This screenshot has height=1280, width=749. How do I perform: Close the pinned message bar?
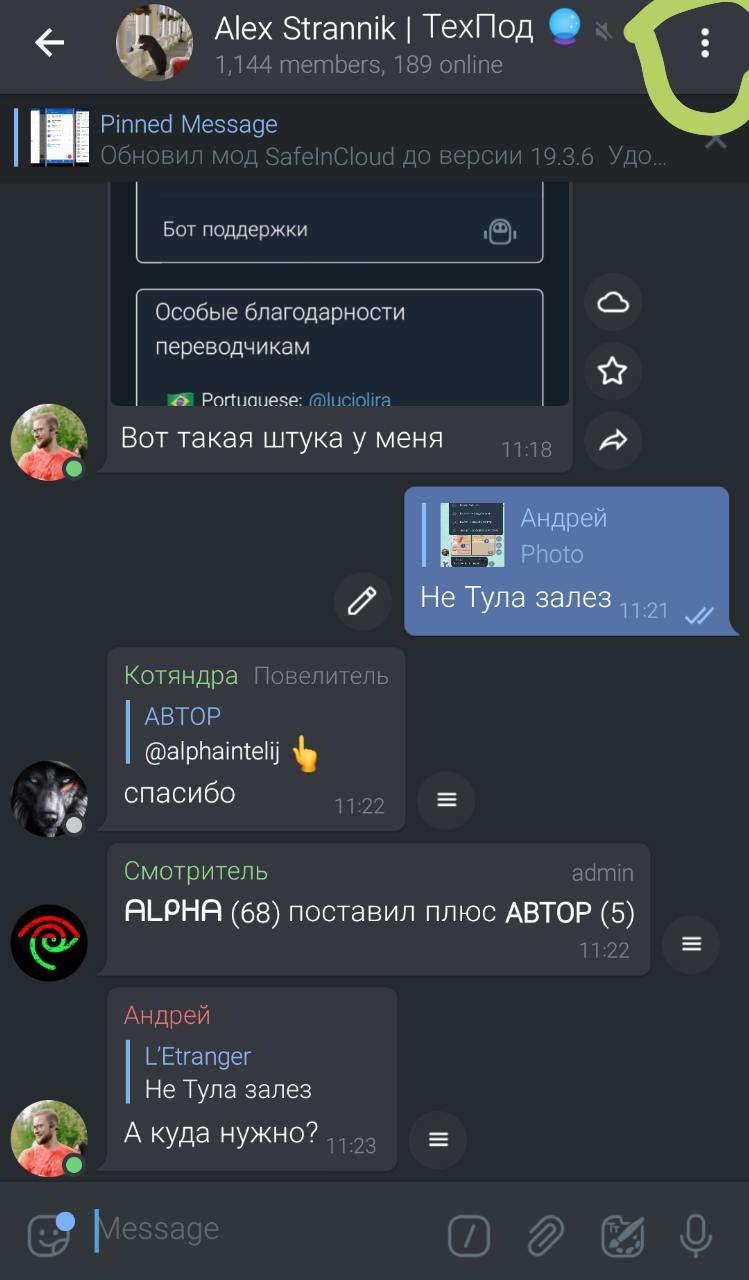[716, 141]
